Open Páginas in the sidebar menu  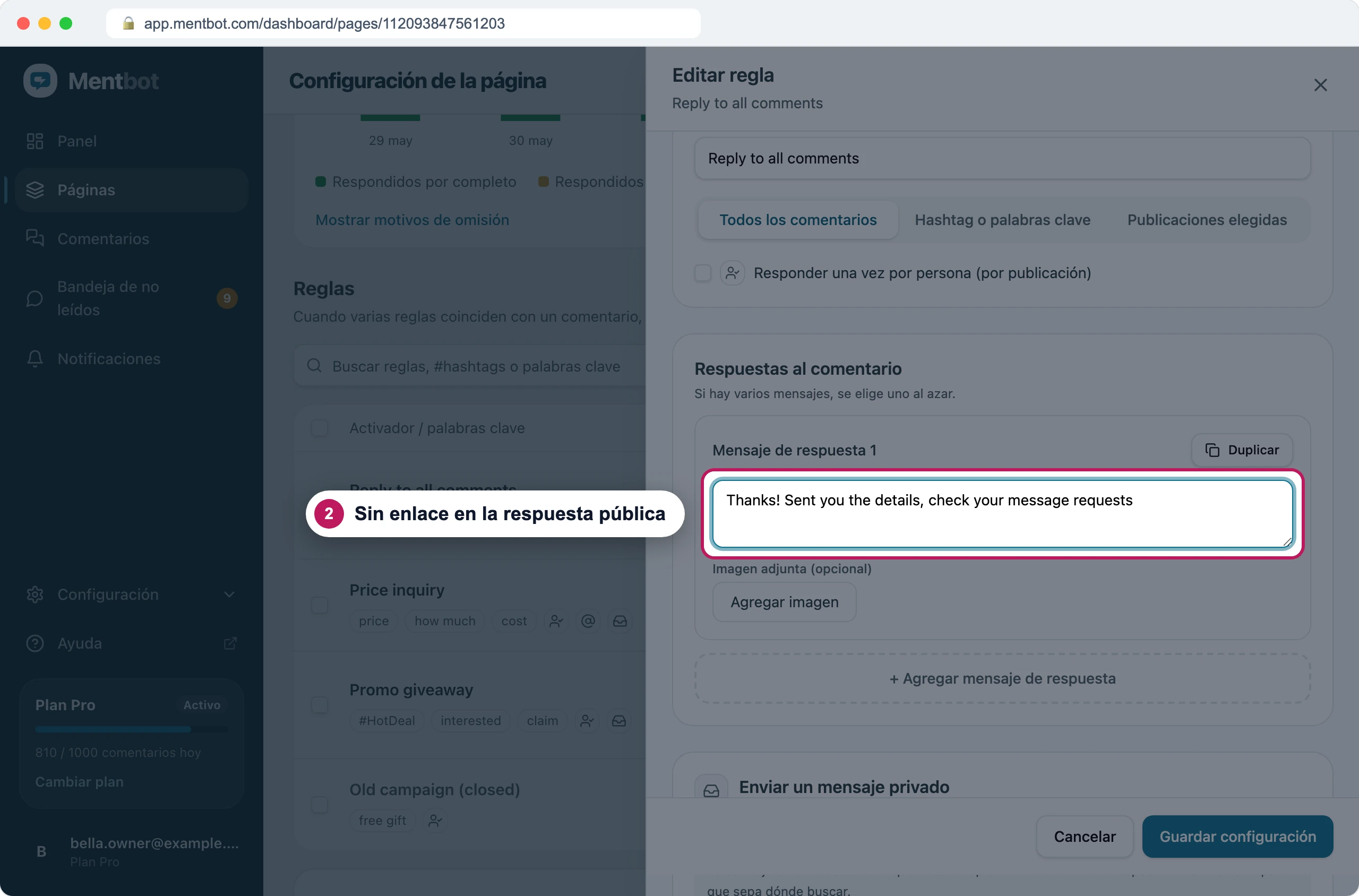132,189
